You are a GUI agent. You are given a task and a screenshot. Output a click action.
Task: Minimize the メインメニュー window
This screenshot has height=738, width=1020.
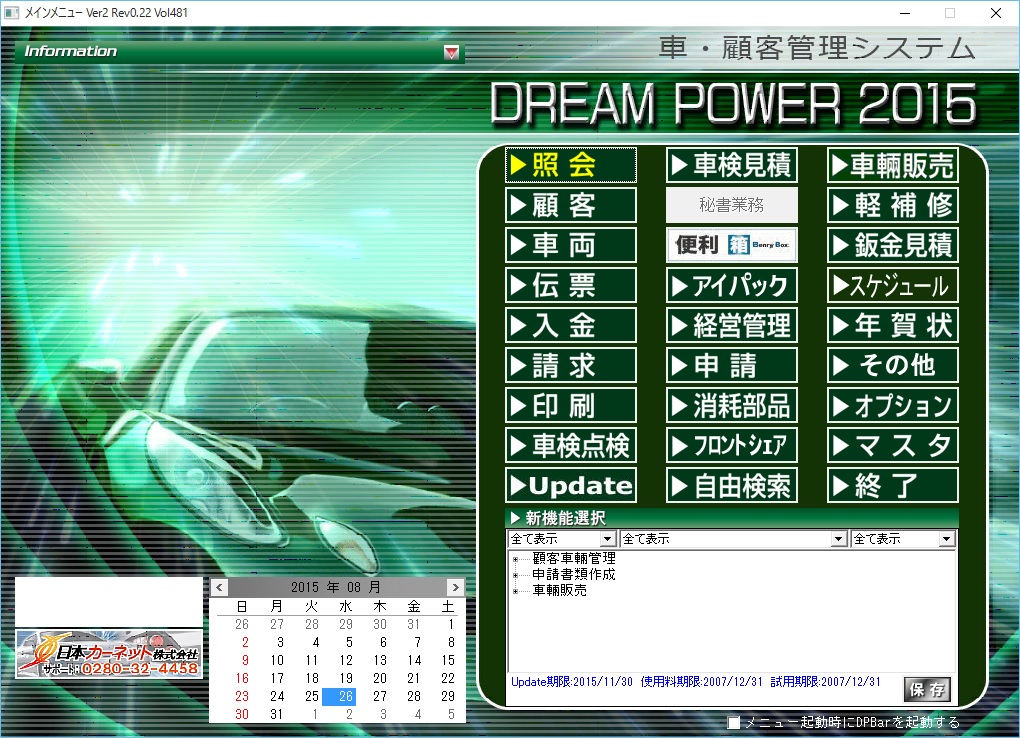(x=905, y=13)
